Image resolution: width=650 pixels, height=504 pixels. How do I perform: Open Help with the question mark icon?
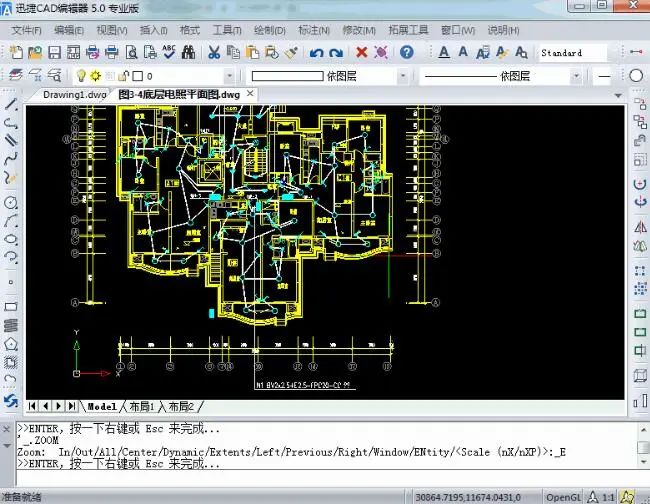point(407,52)
